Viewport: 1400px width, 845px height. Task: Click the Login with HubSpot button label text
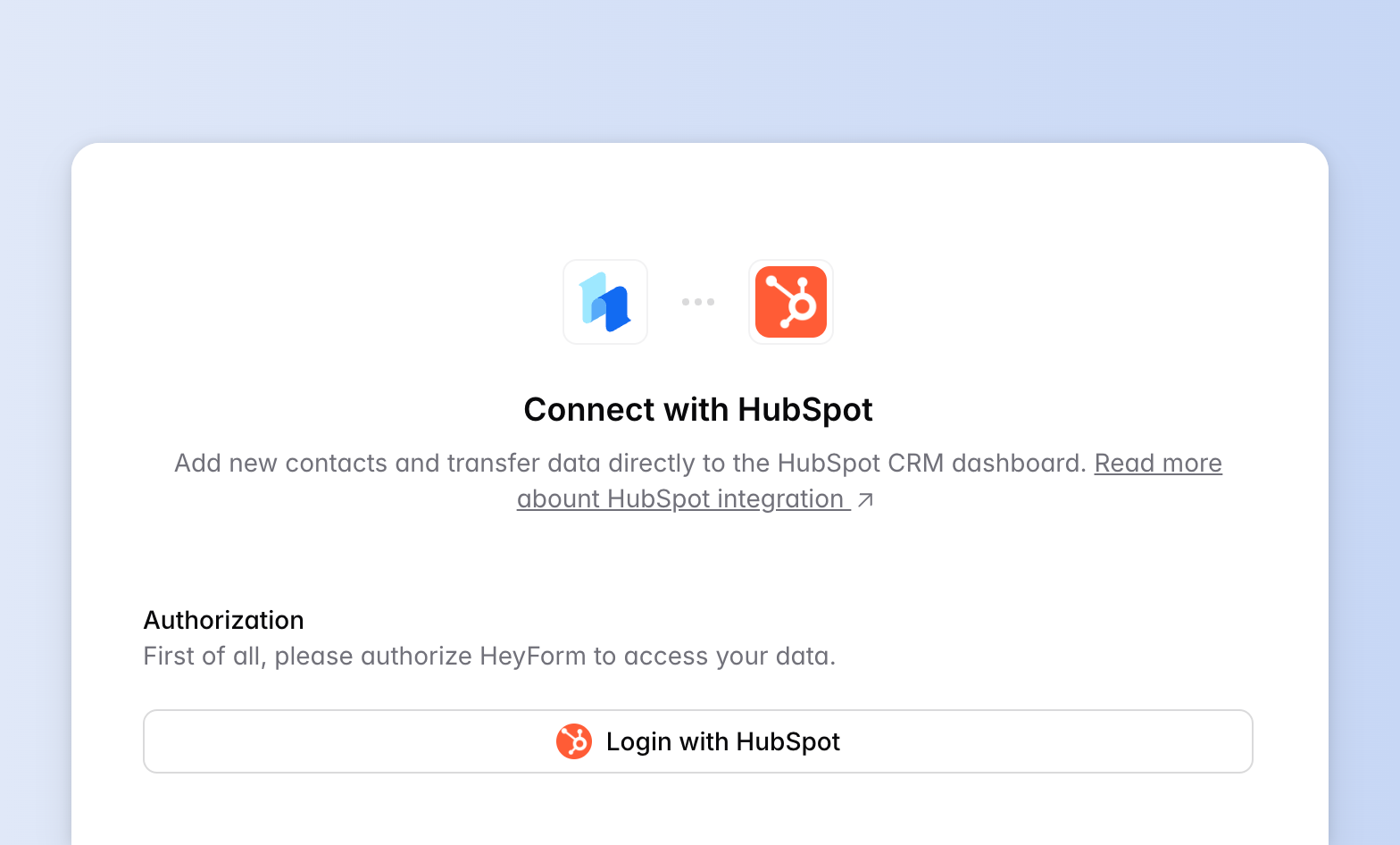pos(723,741)
